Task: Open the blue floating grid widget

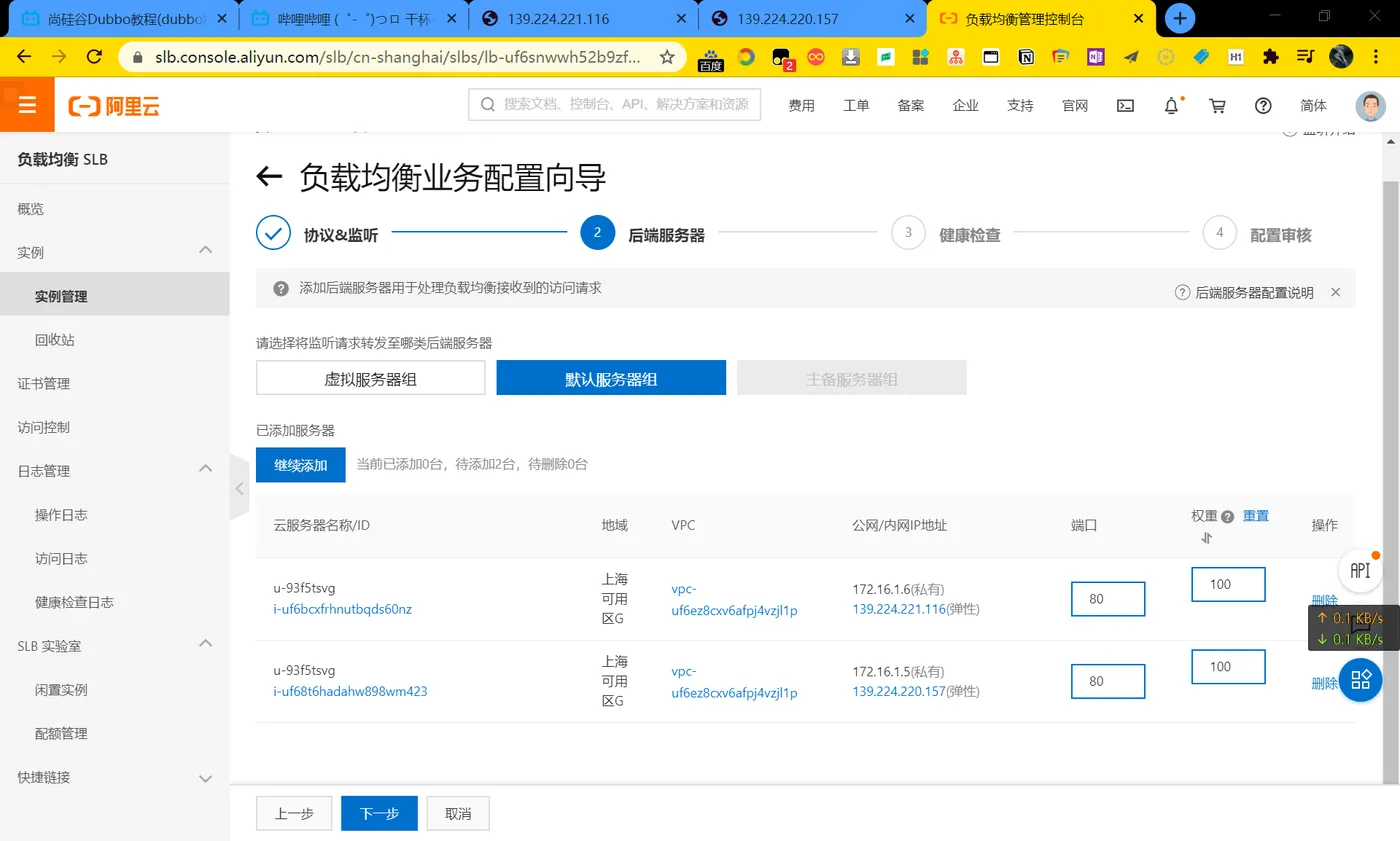Action: point(1361,680)
